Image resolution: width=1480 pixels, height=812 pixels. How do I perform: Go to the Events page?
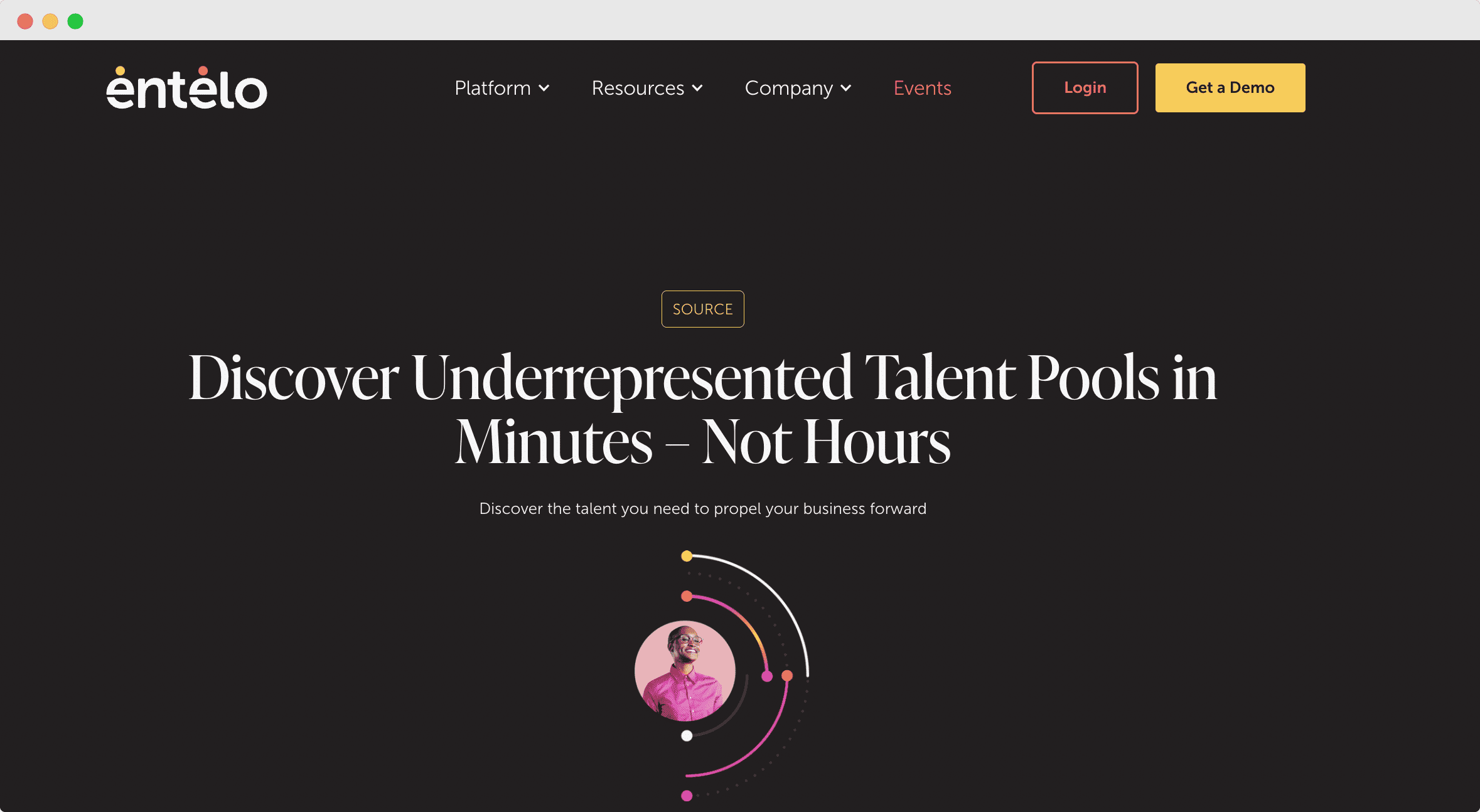point(922,88)
